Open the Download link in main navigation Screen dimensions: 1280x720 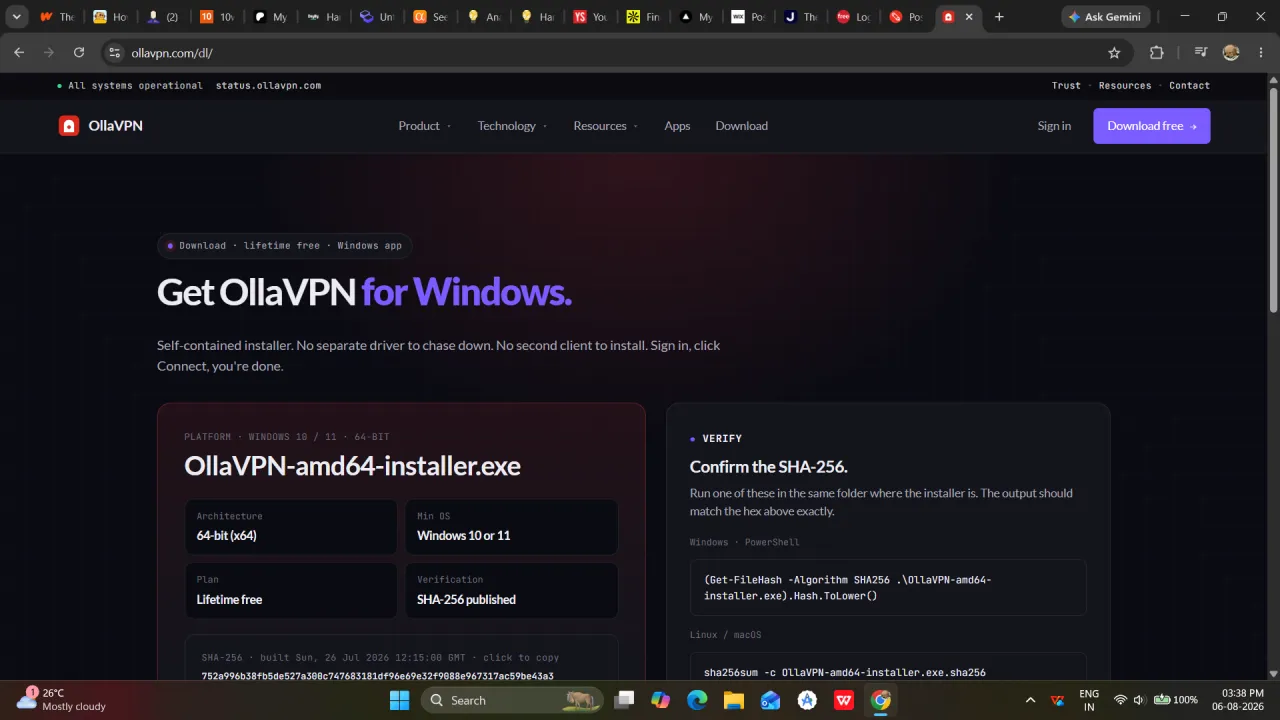tap(742, 126)
